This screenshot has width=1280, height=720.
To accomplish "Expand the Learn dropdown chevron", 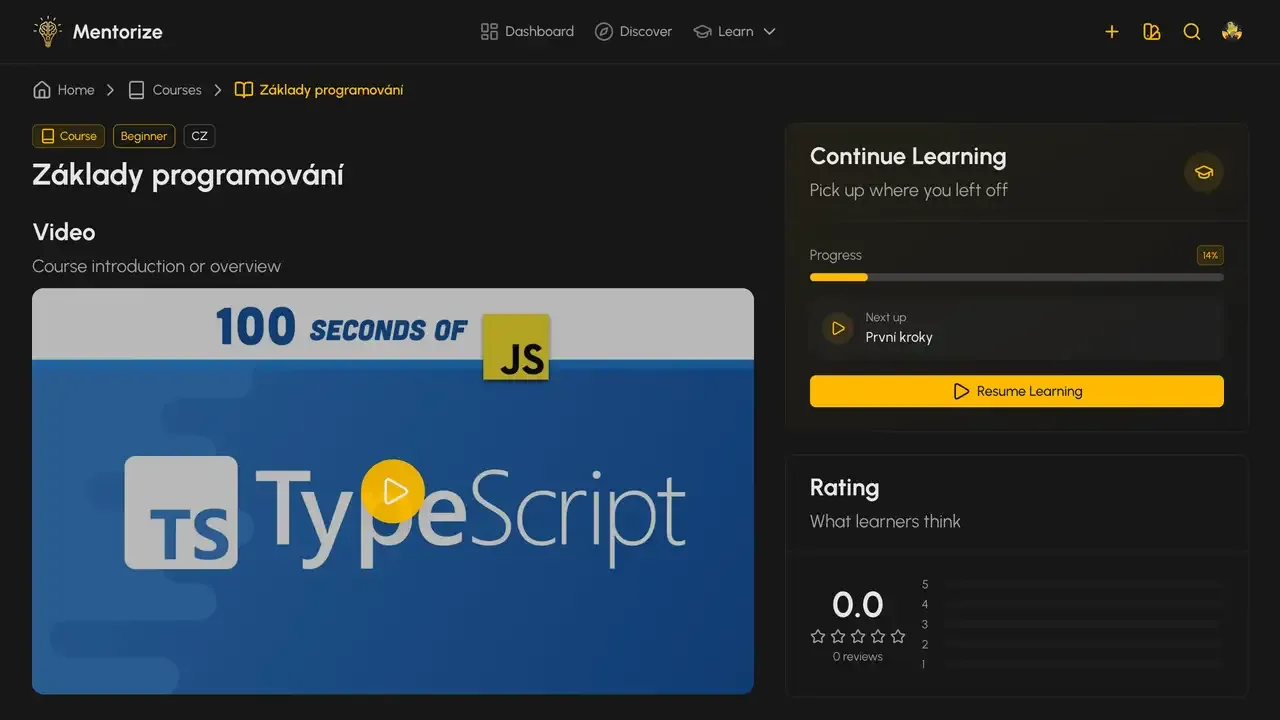I will tap(769, 31).
